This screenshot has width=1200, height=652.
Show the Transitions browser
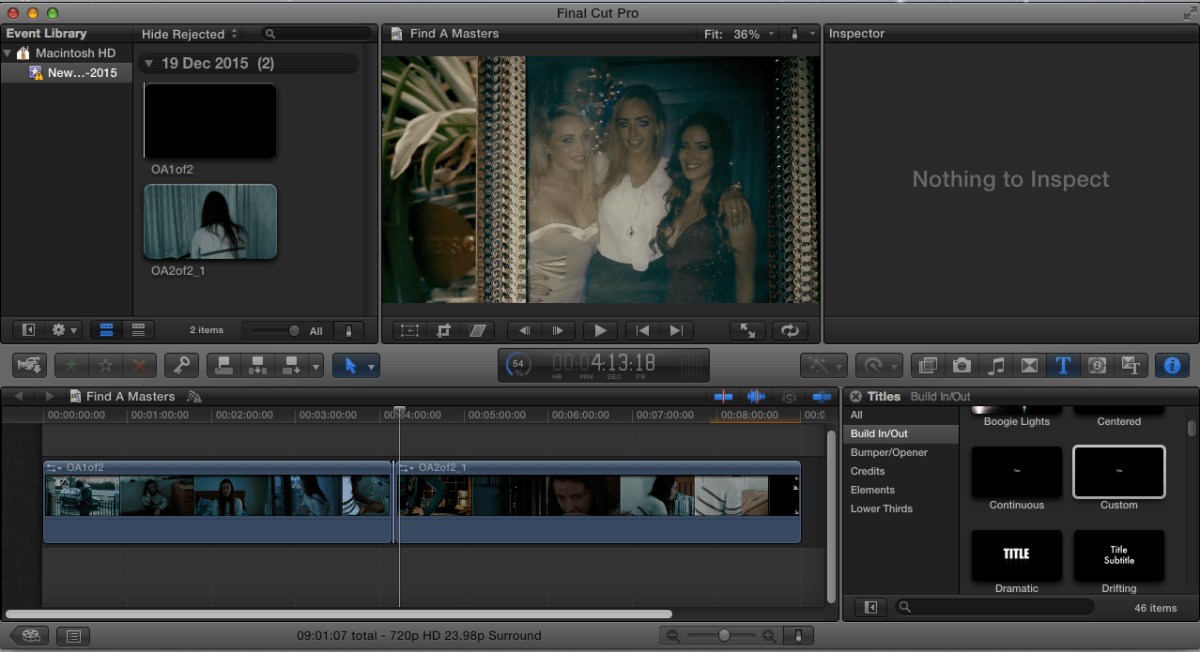(1029, 366)
